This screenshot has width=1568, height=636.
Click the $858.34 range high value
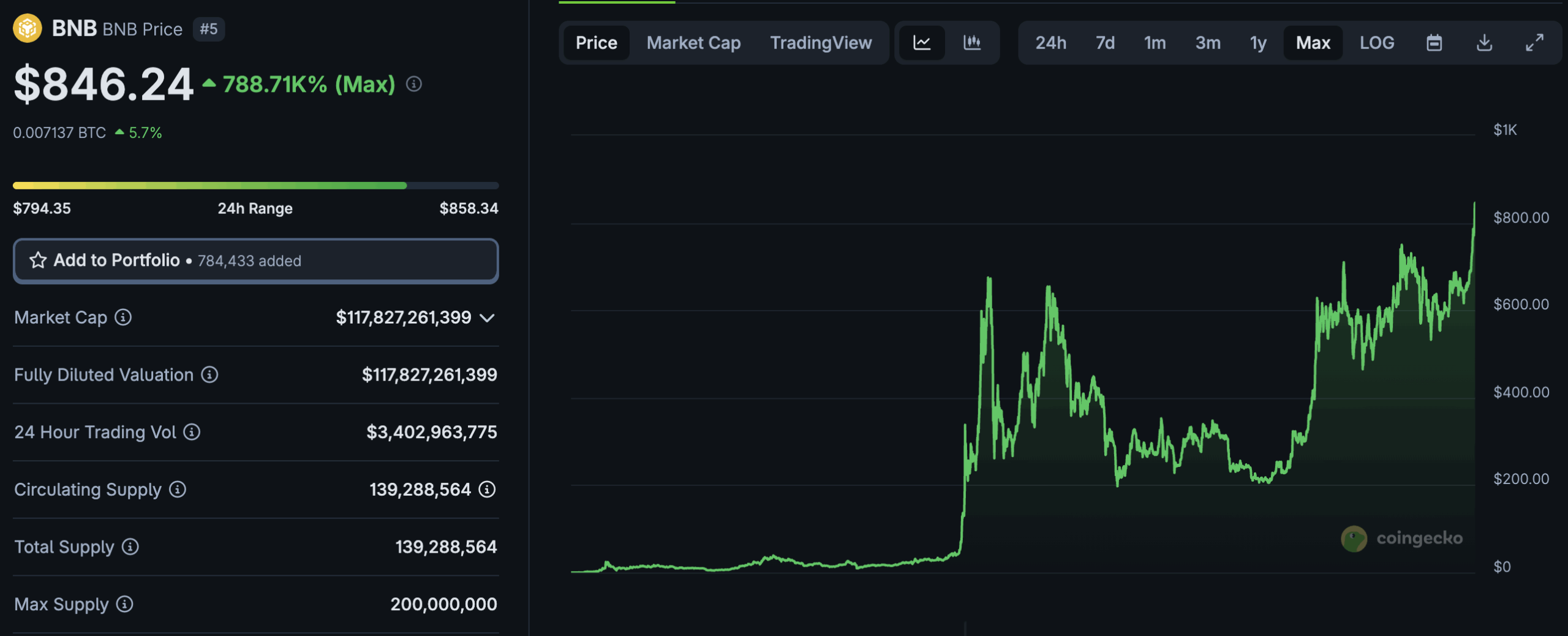click(x=469, y=208)
